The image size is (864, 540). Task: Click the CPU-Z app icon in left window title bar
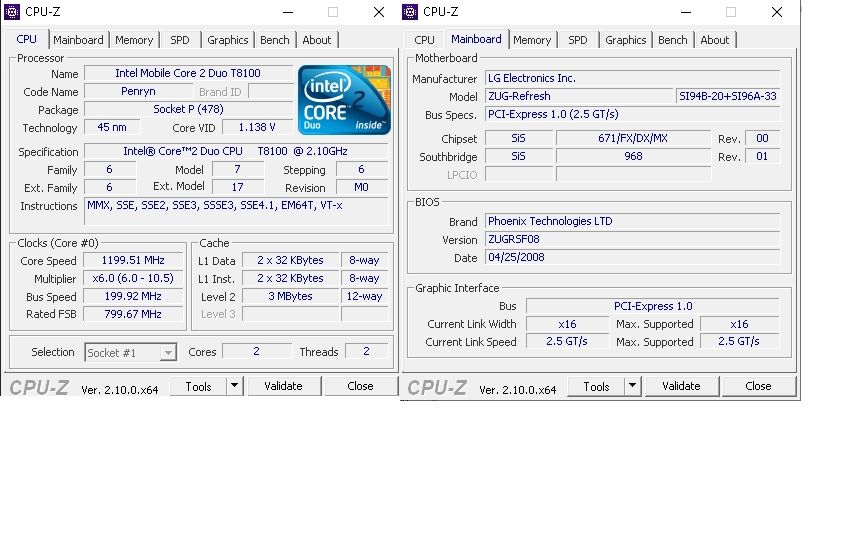[x=12, y=12]
